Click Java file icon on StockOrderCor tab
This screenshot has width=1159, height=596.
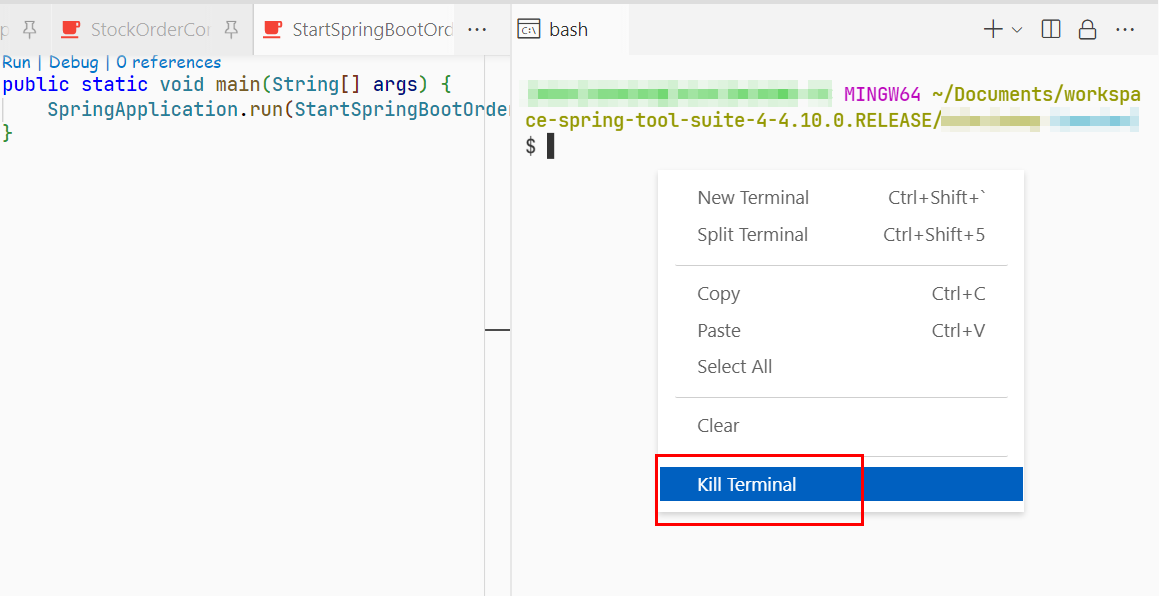(70, 30)
